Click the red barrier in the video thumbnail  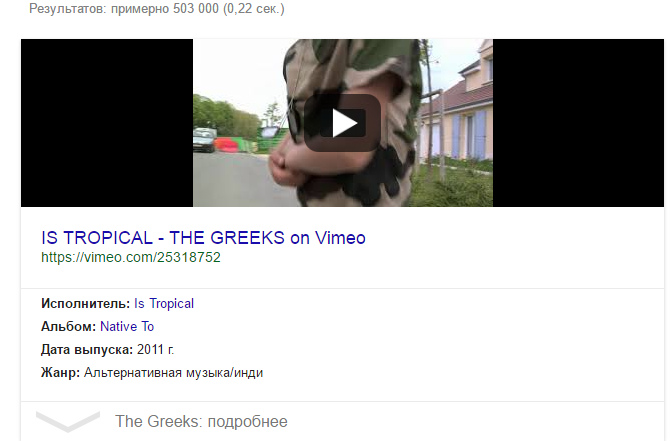231,144
